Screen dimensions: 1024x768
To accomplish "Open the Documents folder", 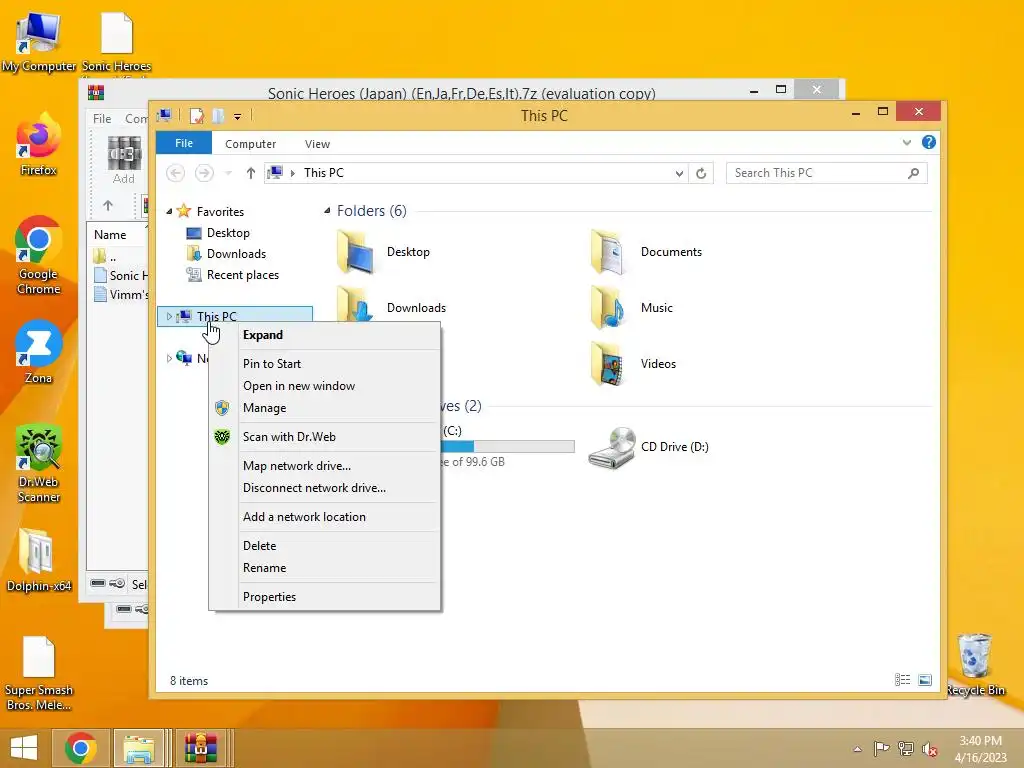I will click(646, 252).
